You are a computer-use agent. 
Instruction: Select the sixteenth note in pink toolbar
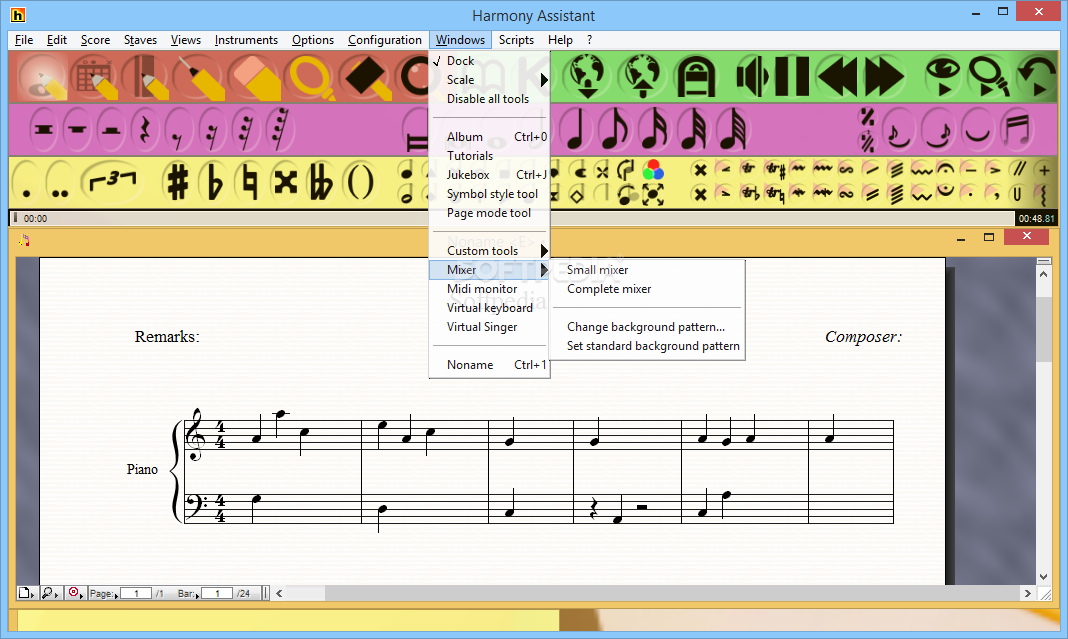pos(653,129)
